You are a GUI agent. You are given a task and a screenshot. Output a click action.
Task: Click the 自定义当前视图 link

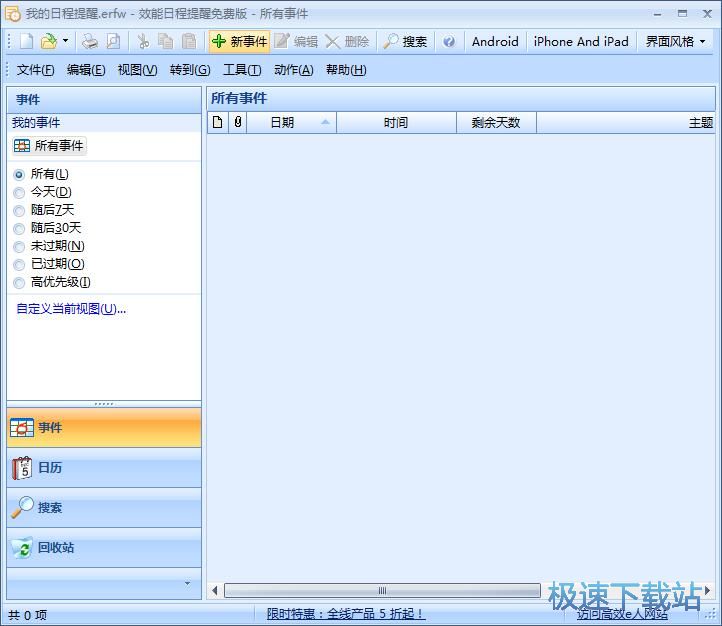70,309
